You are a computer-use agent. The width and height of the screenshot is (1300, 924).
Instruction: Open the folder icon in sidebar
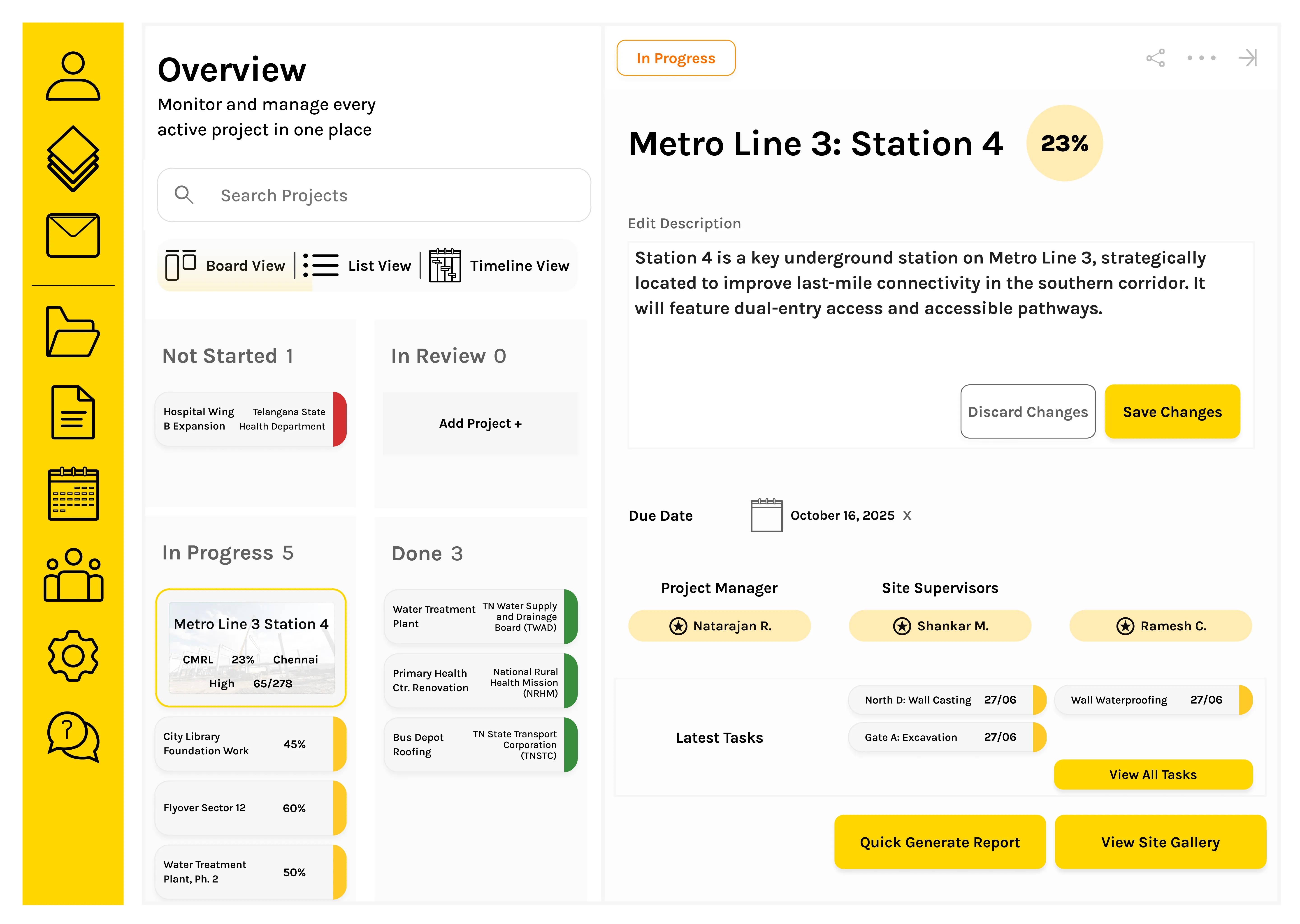[73, 332]
